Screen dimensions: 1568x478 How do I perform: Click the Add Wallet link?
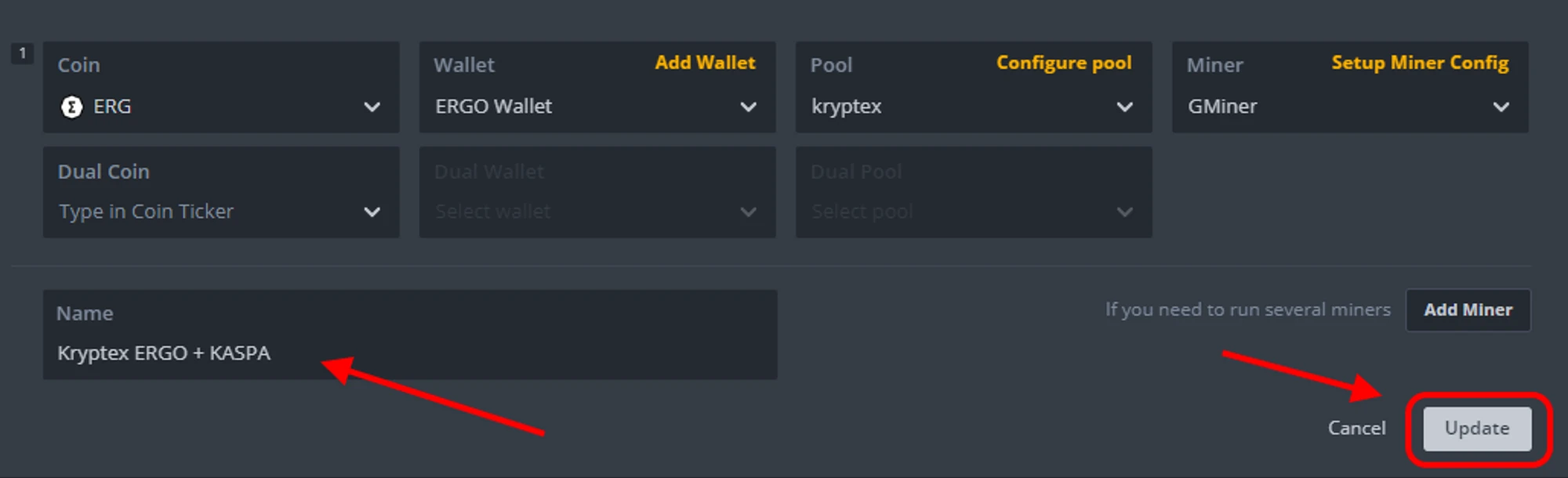705,63
